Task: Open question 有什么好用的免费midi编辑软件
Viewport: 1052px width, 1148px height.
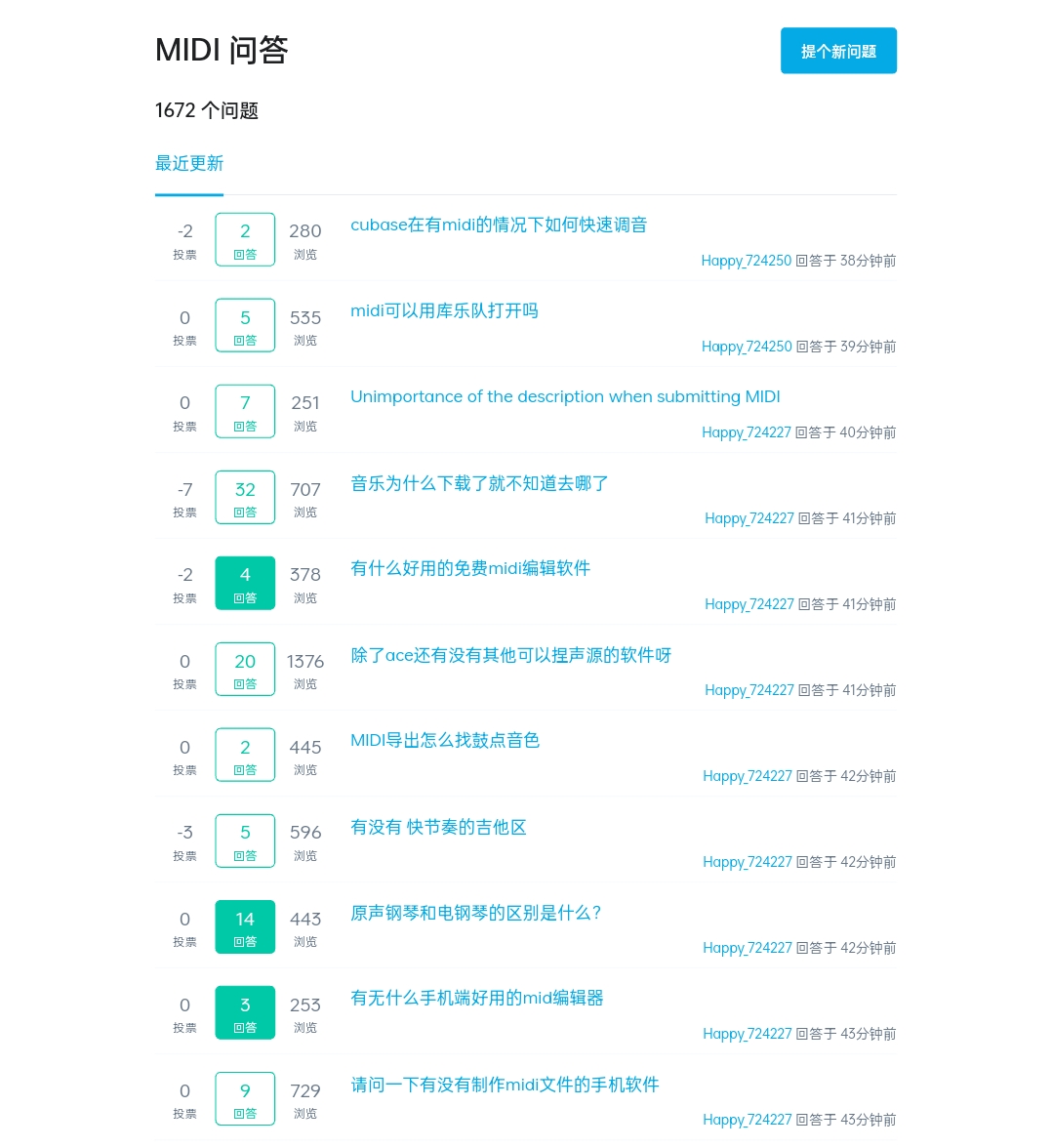Action: tap(470, 569)
